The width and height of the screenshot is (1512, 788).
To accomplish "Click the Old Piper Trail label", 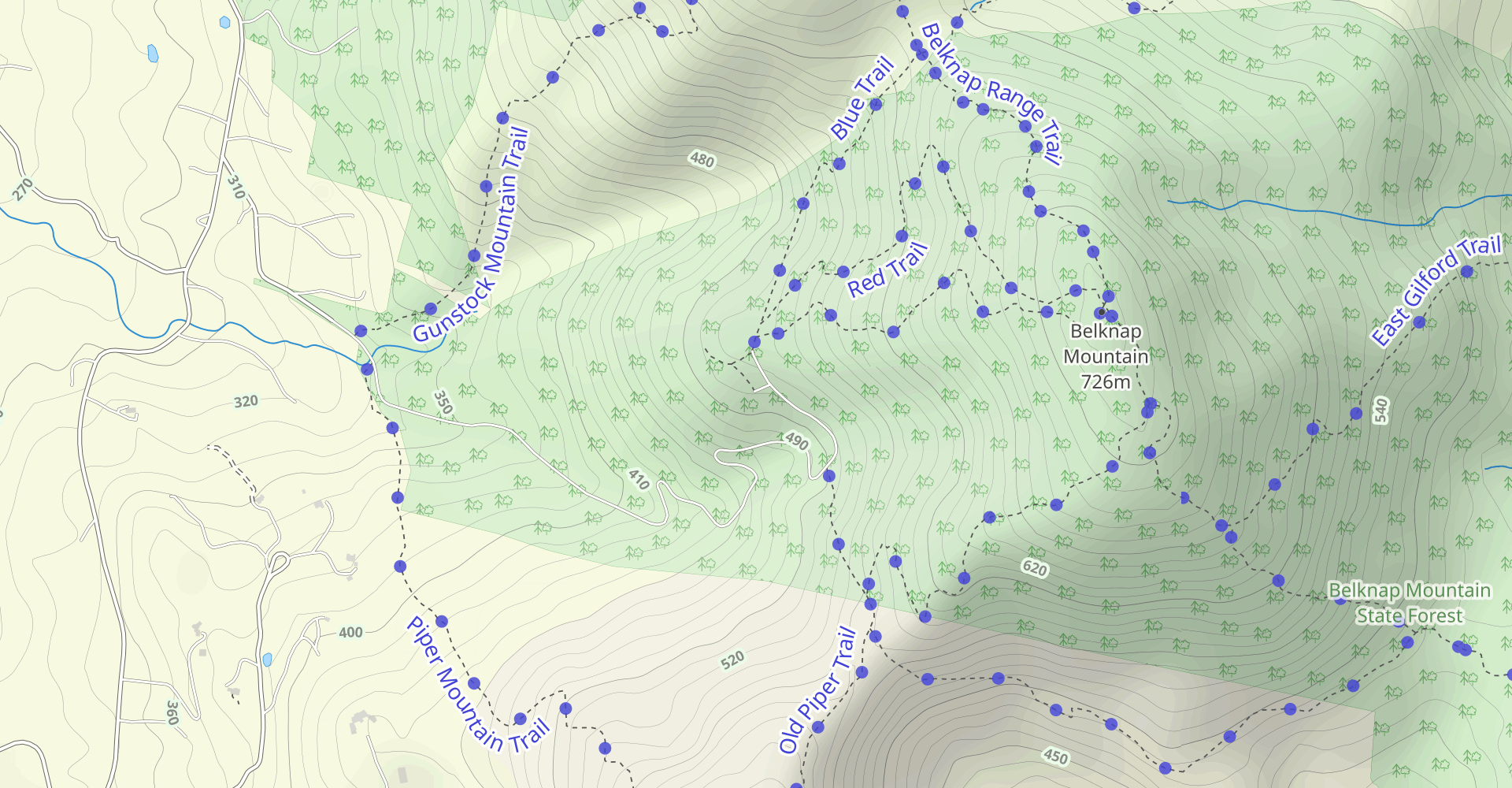I will coord(817,690).
